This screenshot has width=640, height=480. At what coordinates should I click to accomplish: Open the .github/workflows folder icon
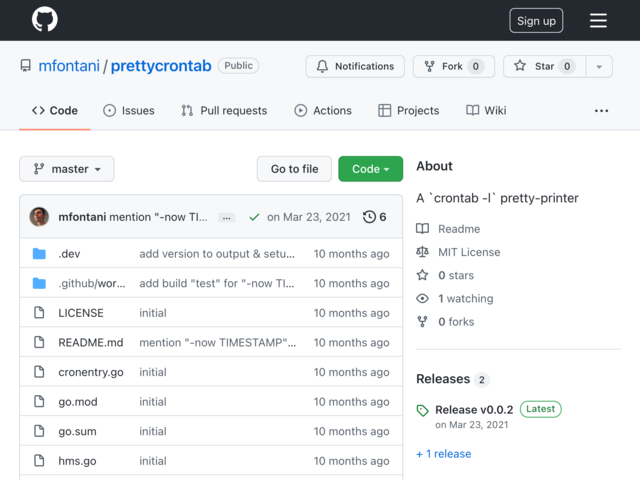[x=39, y=283]
